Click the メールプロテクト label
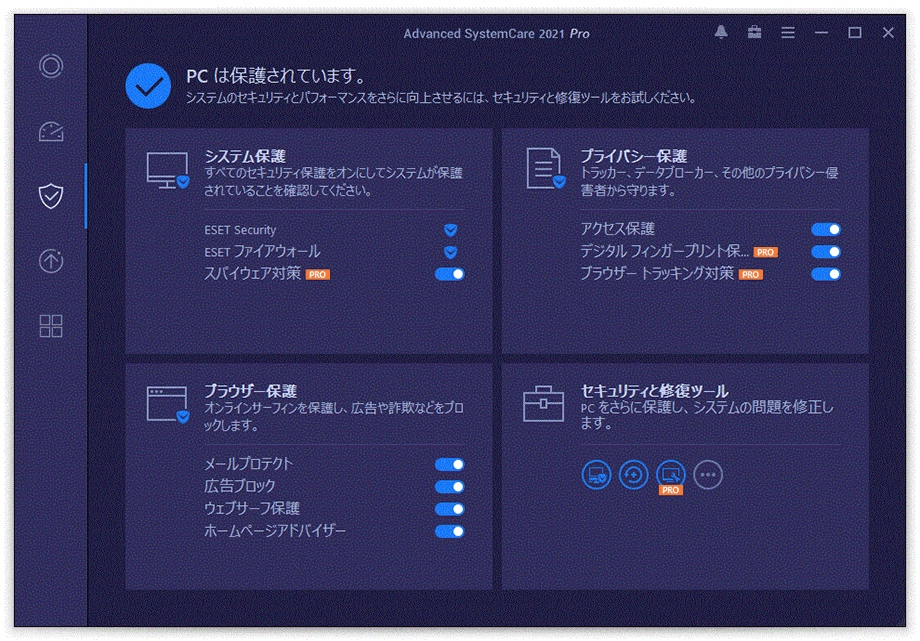The width and height of the screenshot is (920, 641). (248, 464)
